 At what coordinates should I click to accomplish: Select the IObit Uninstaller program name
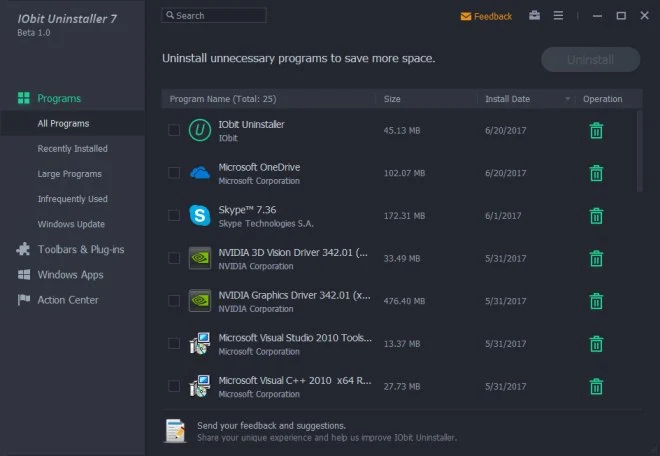(x=251, y=125)
